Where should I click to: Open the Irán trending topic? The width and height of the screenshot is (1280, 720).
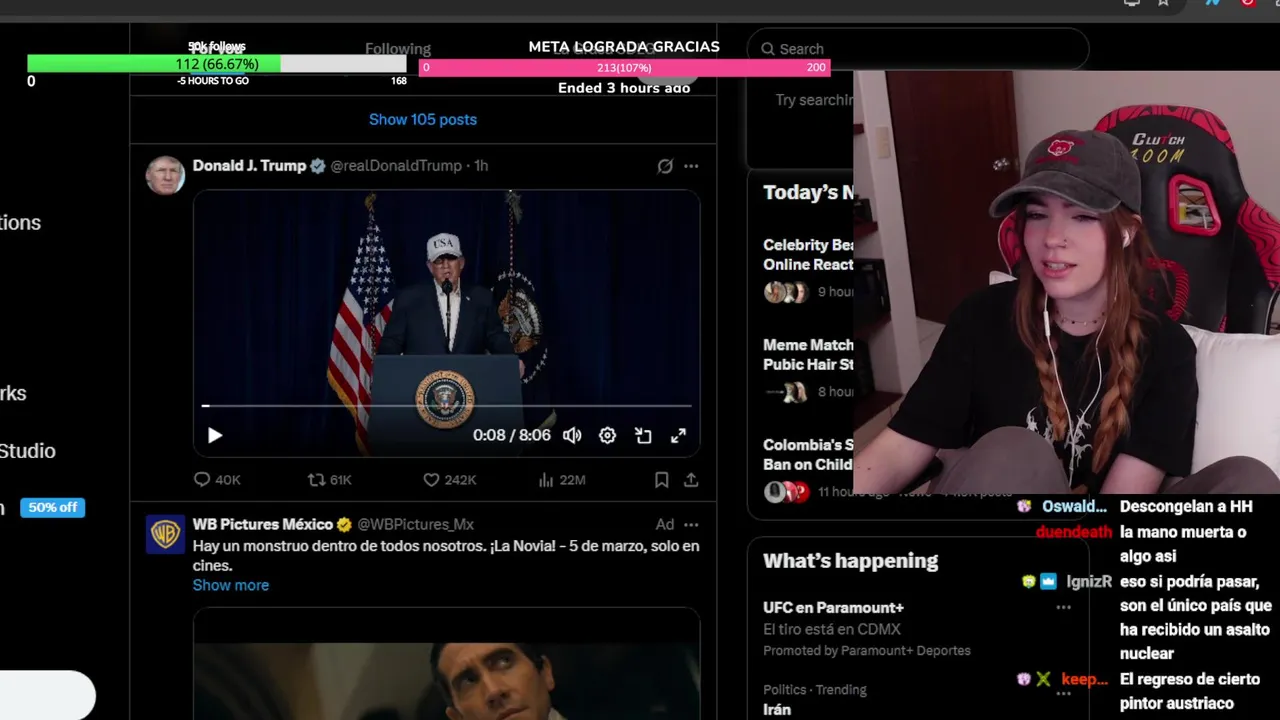point(777,710)
